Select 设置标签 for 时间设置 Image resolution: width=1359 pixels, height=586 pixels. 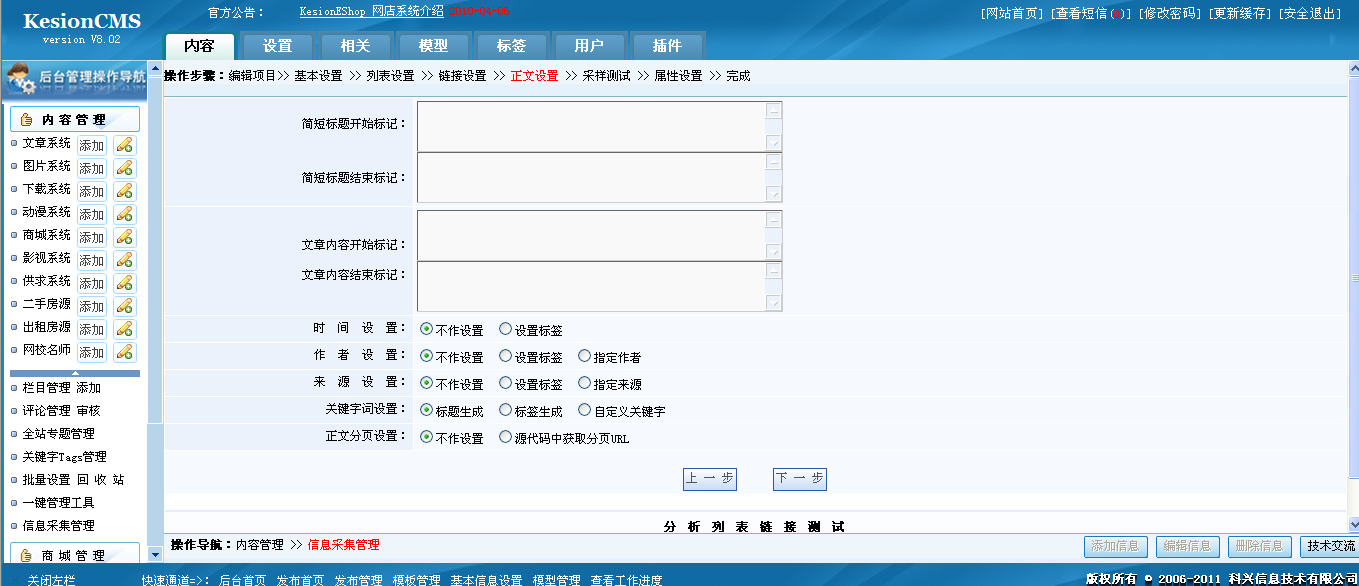coord(505,329)
